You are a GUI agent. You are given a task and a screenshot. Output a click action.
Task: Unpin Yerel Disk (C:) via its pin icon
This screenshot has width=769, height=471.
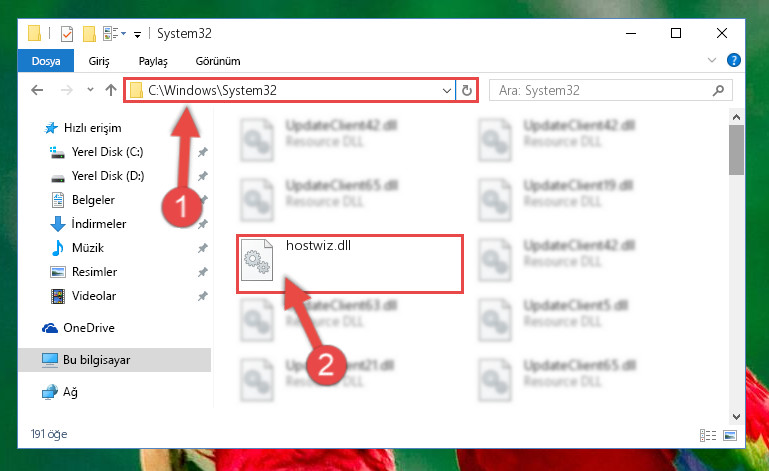203,152
